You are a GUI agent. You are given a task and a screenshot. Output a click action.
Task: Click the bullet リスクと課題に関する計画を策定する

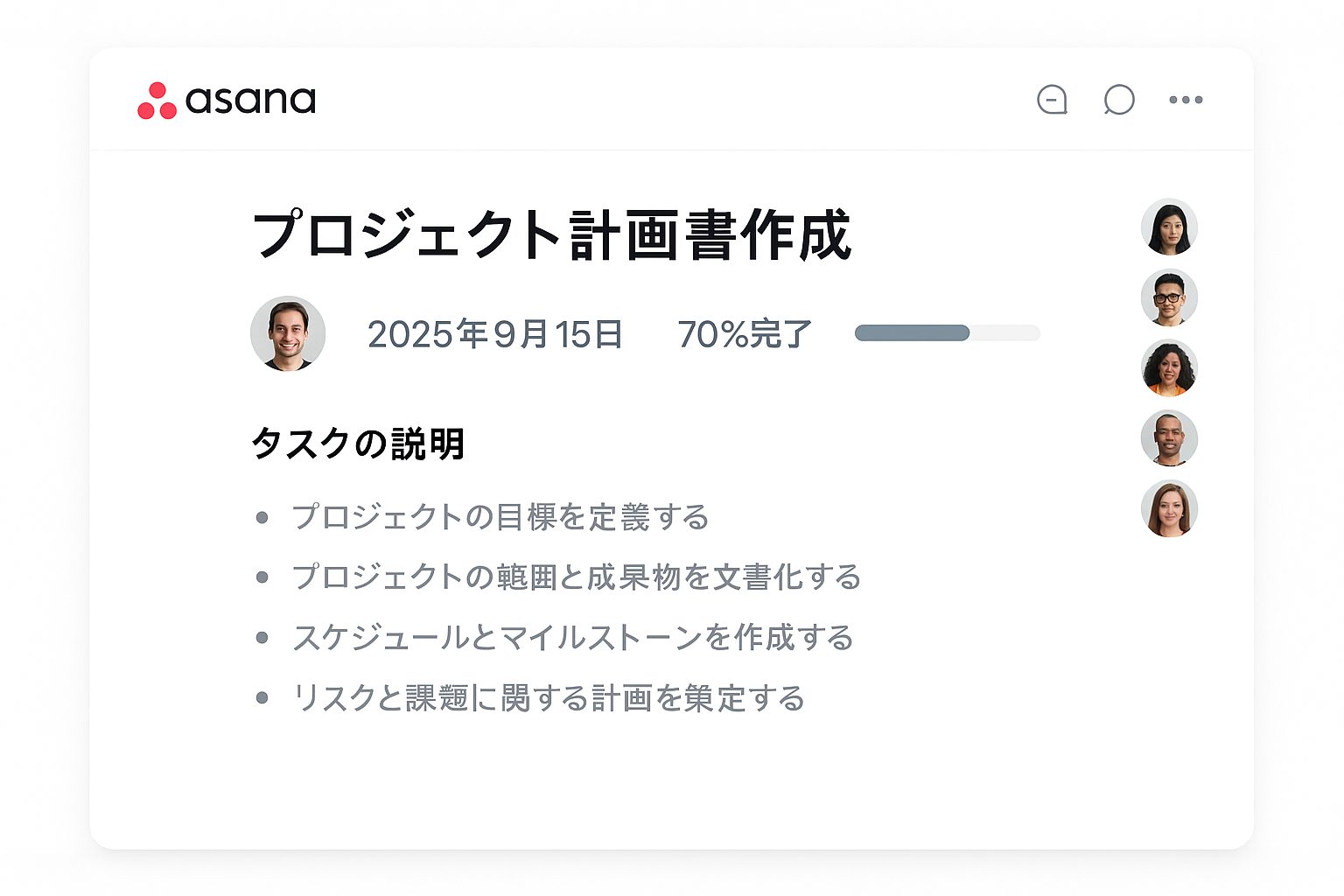click(548, 698)
